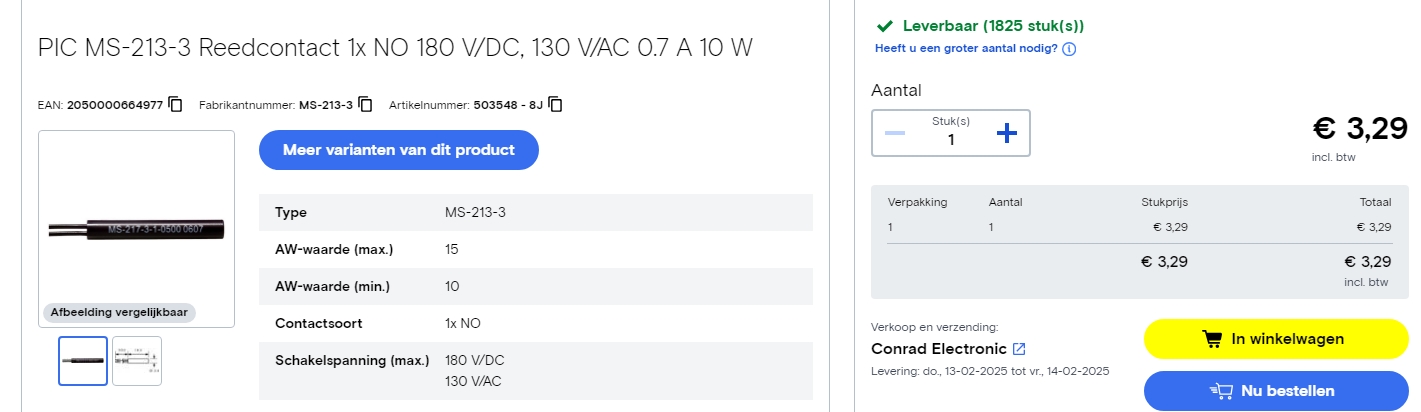Open external link icon beside Conrad Electronic
The height and width of the screenshot is (412, 1421).
(x=1019, y=349)
